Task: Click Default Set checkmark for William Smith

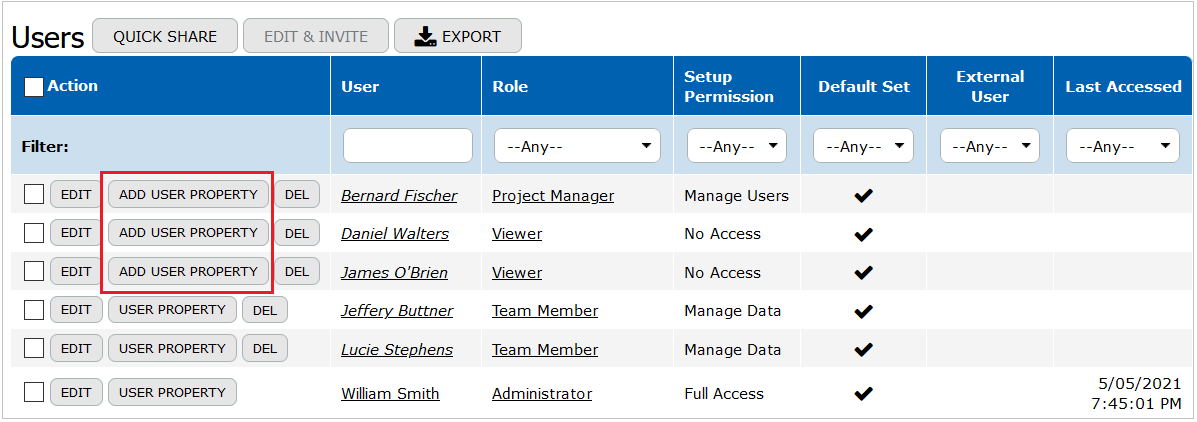Action: [x=863, y=394]
